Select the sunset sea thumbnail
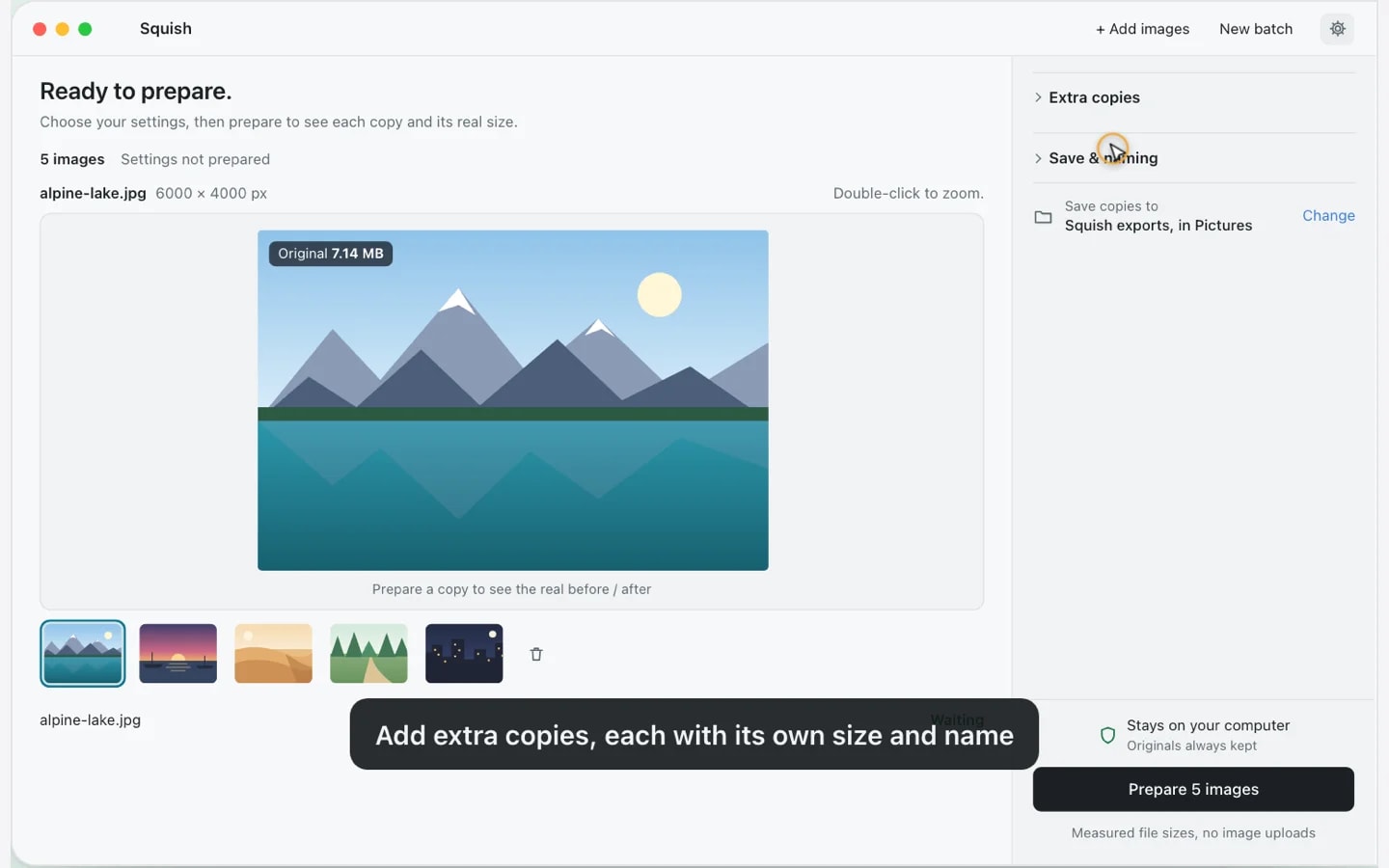1389x868 pixels. 178,653
